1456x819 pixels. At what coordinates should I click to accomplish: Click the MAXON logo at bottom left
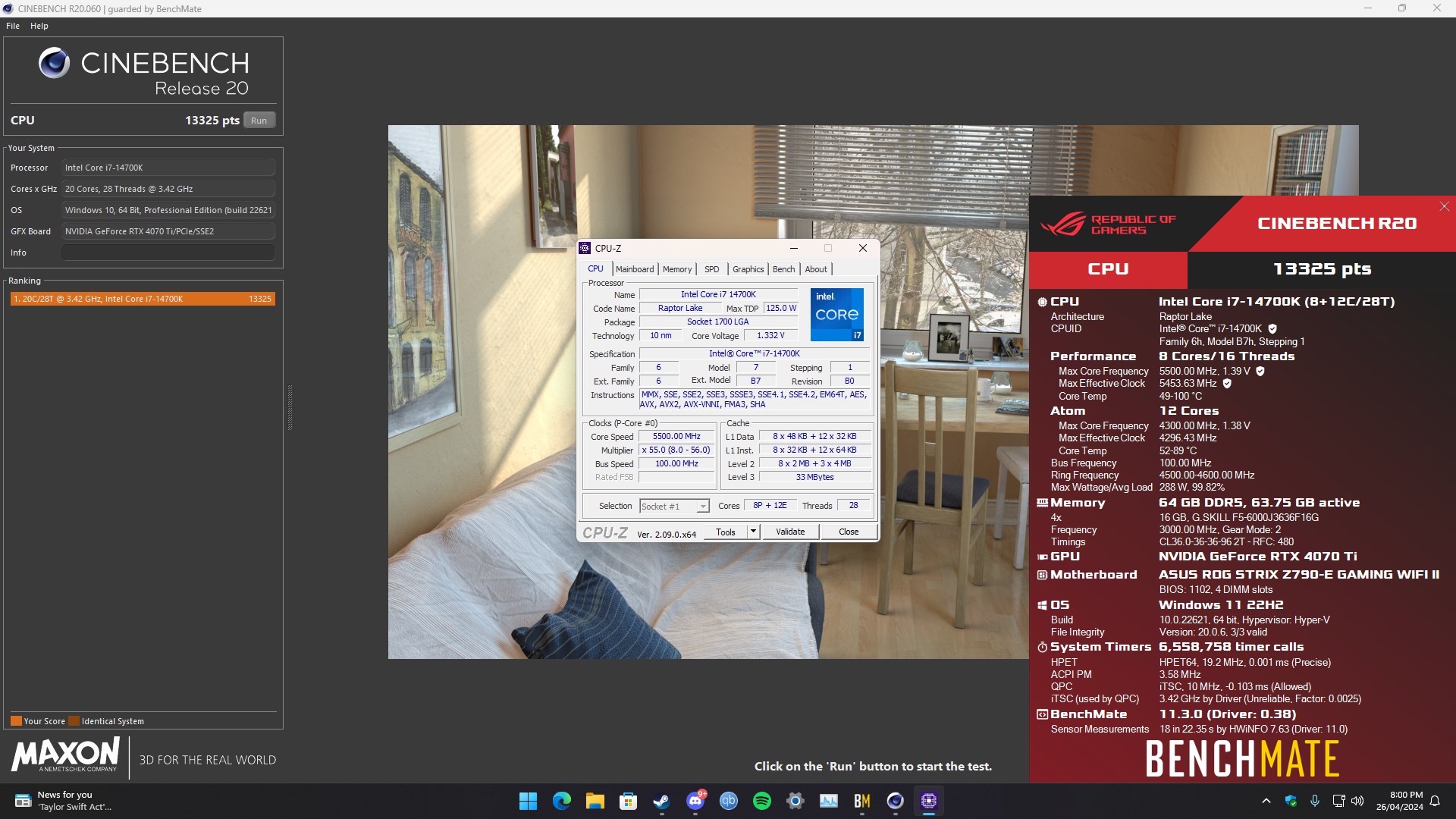point(65,755)
